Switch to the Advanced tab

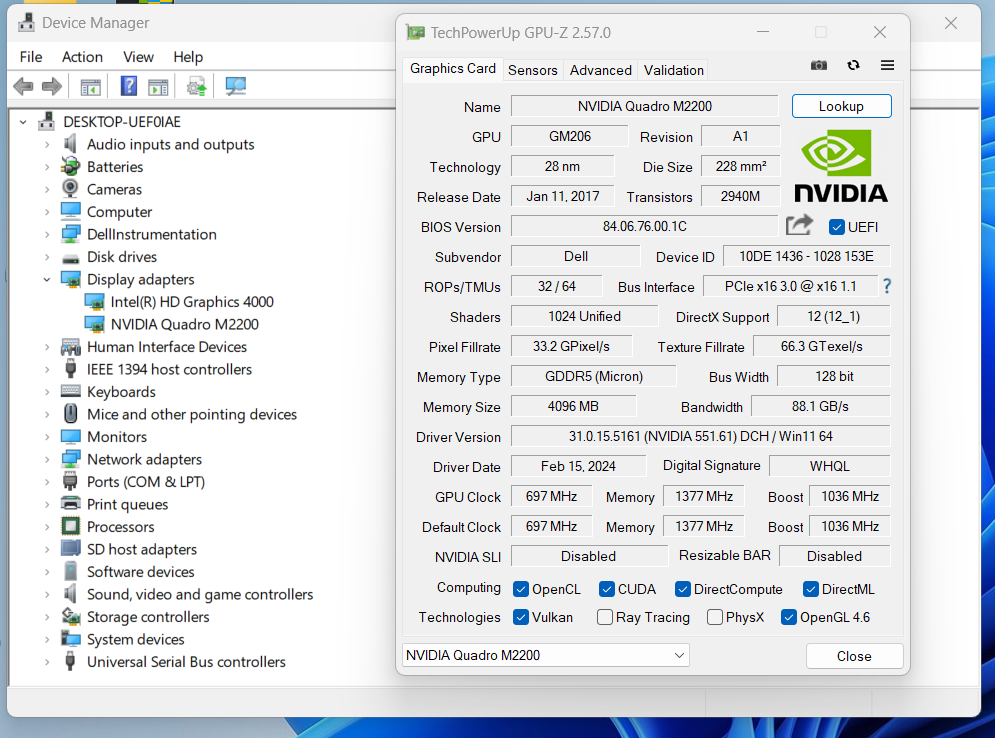[600, 70]
